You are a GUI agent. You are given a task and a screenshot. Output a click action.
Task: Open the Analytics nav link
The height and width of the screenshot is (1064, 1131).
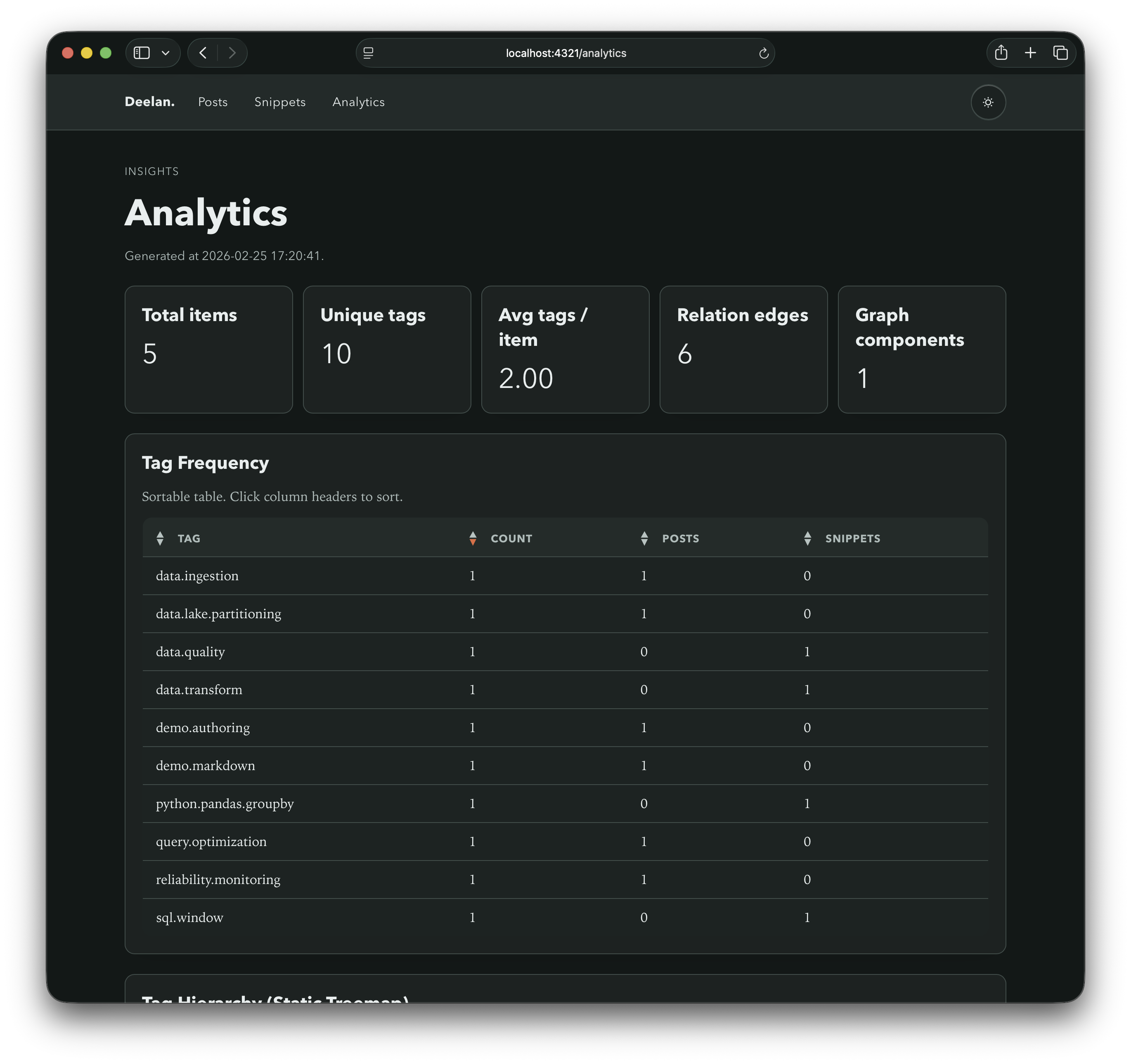pyautogui.click(x=358, y=102)
